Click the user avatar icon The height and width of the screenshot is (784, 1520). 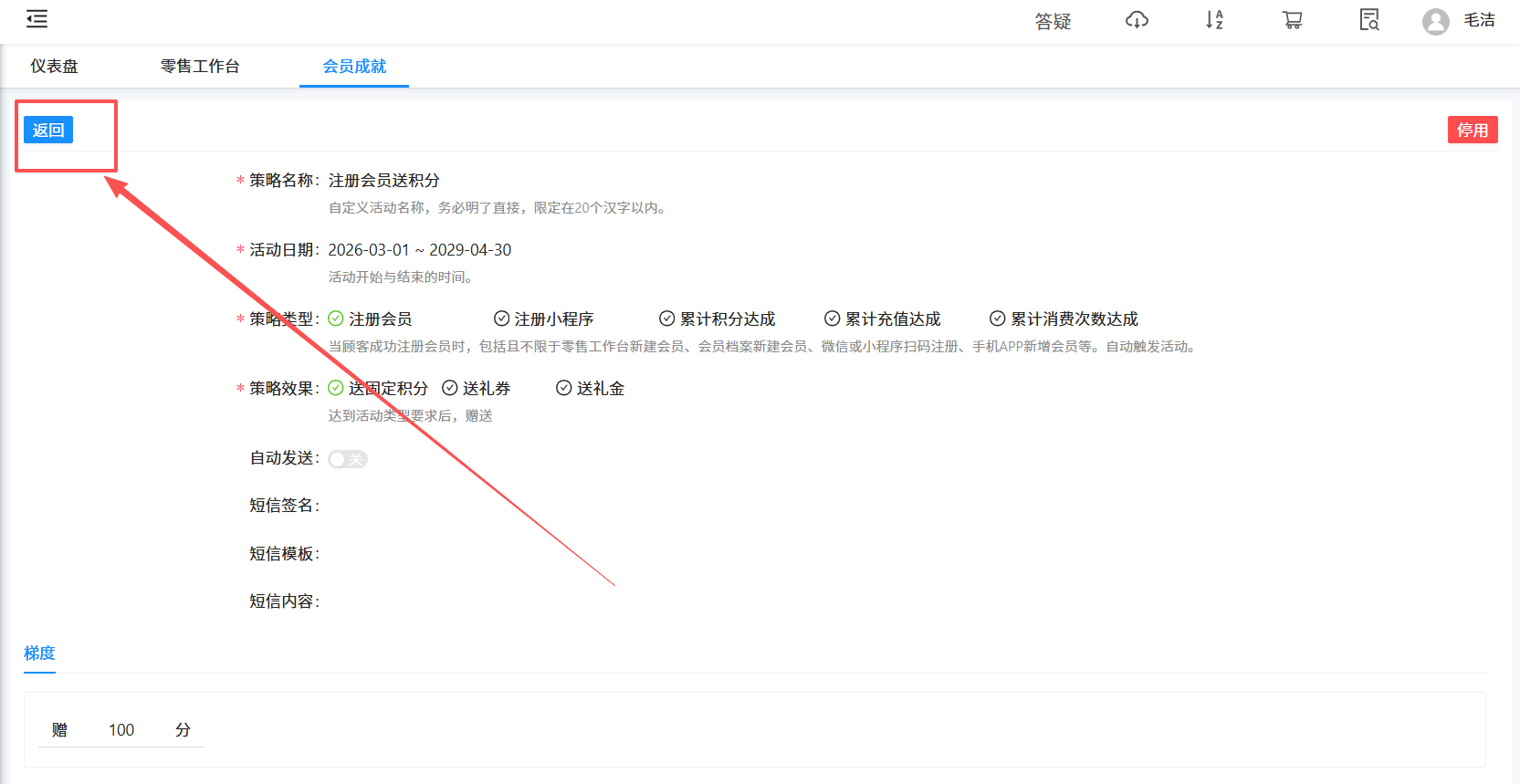point(1435,21)
